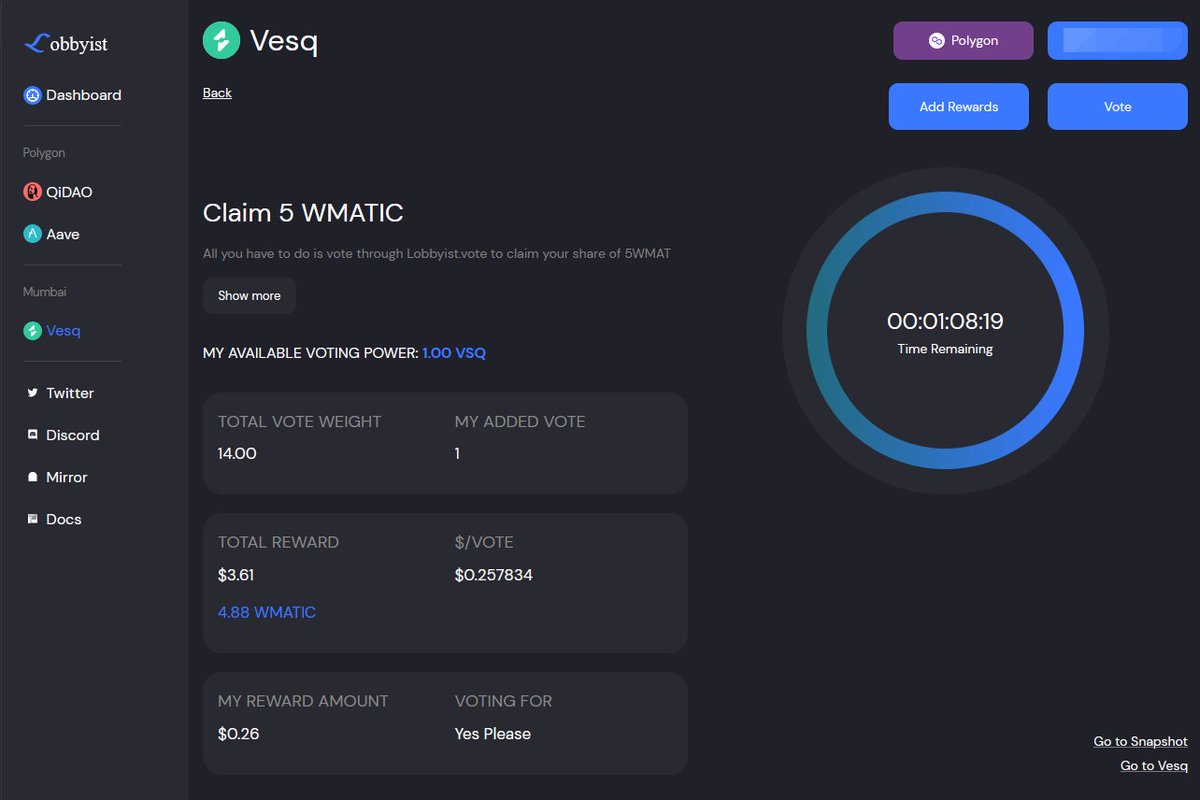Follow the Go to Snapshot link
The width and height of the screenshot is (1200, 800).
tap(1140, 741)
